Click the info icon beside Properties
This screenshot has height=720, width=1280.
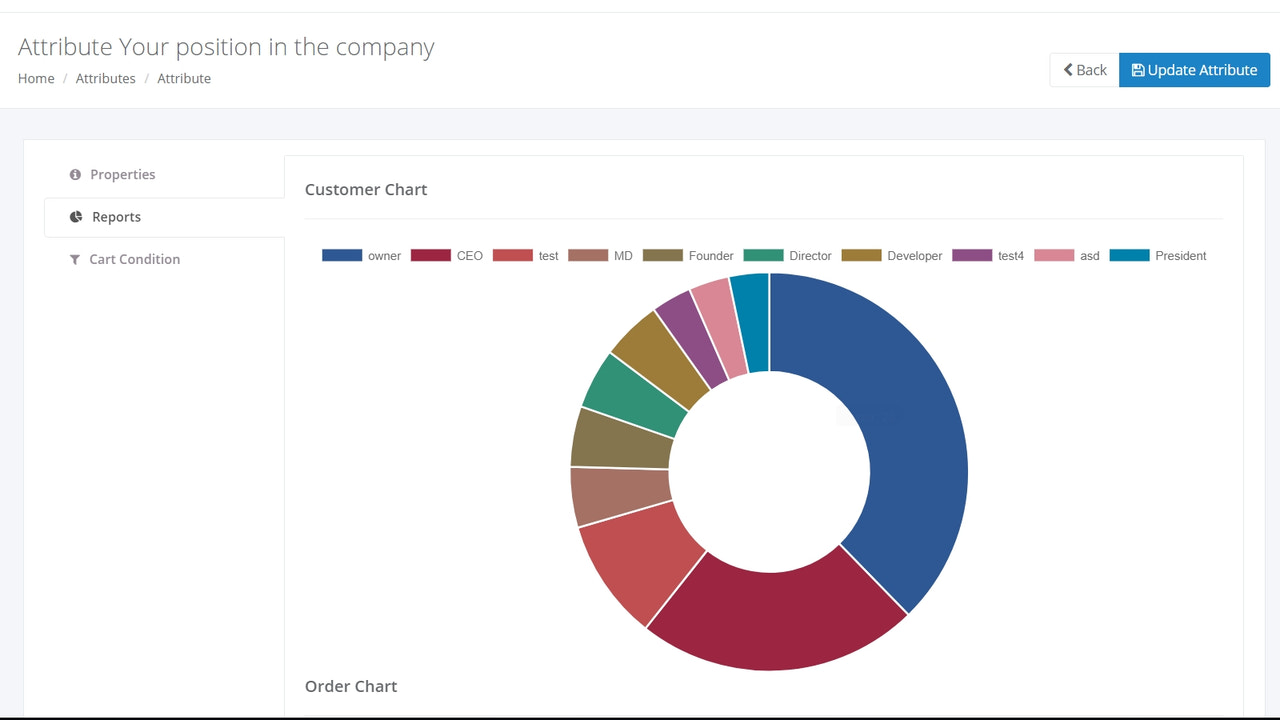coord(75,174)
